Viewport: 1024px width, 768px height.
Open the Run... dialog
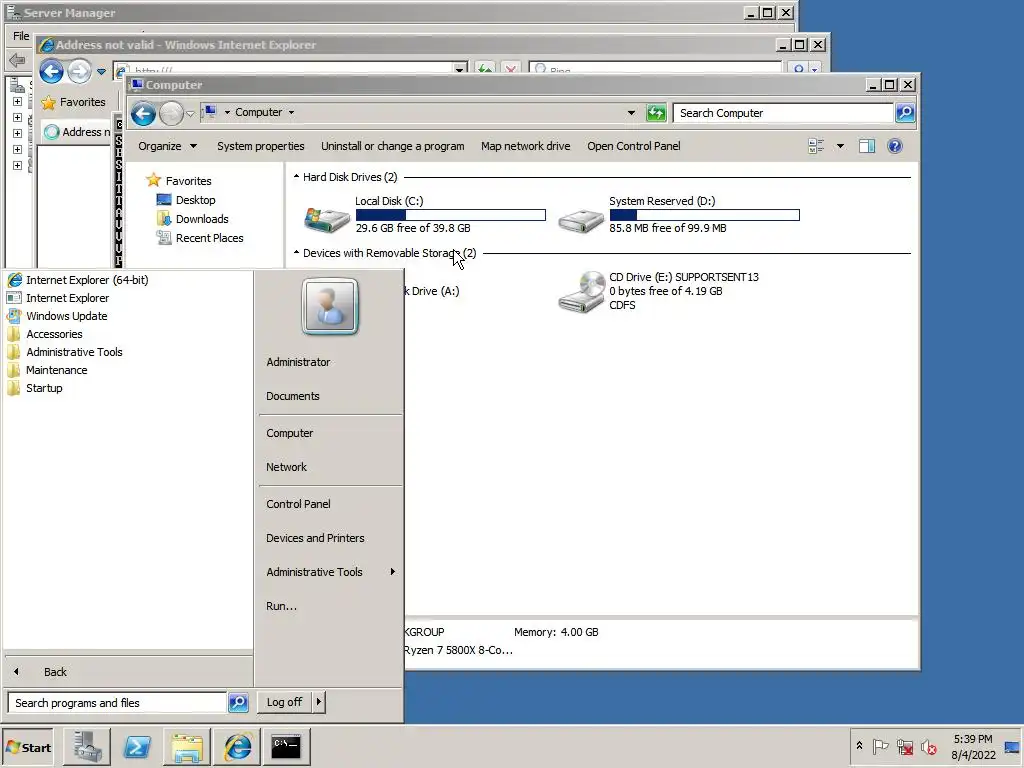click(x=281, y=605)
